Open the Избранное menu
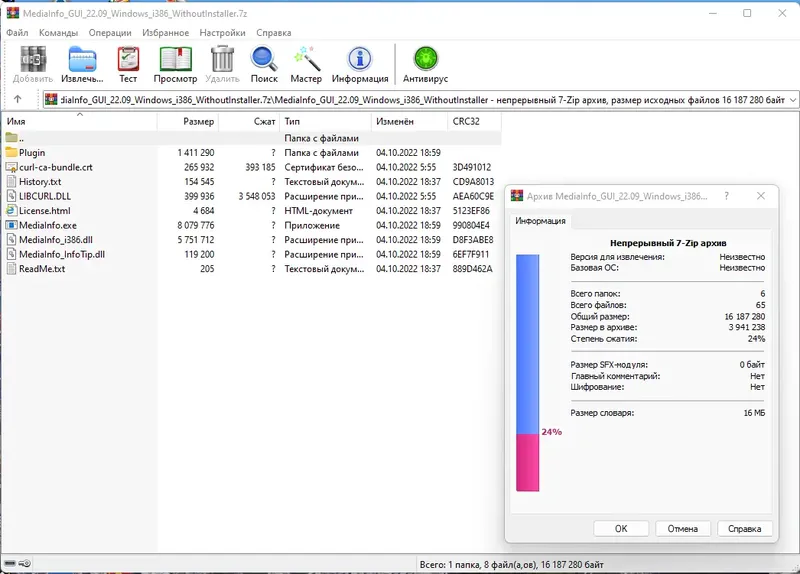The width and height of the screenshot is (800, 574). click(x=165, y=33)
